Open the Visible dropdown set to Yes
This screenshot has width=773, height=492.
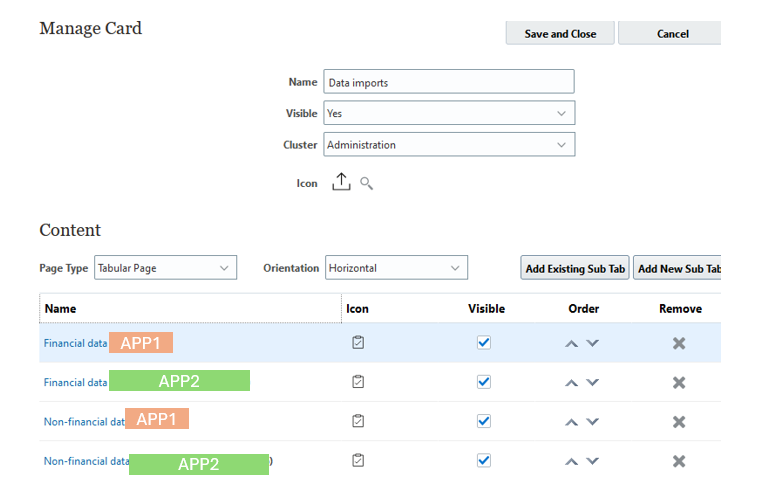449,113
